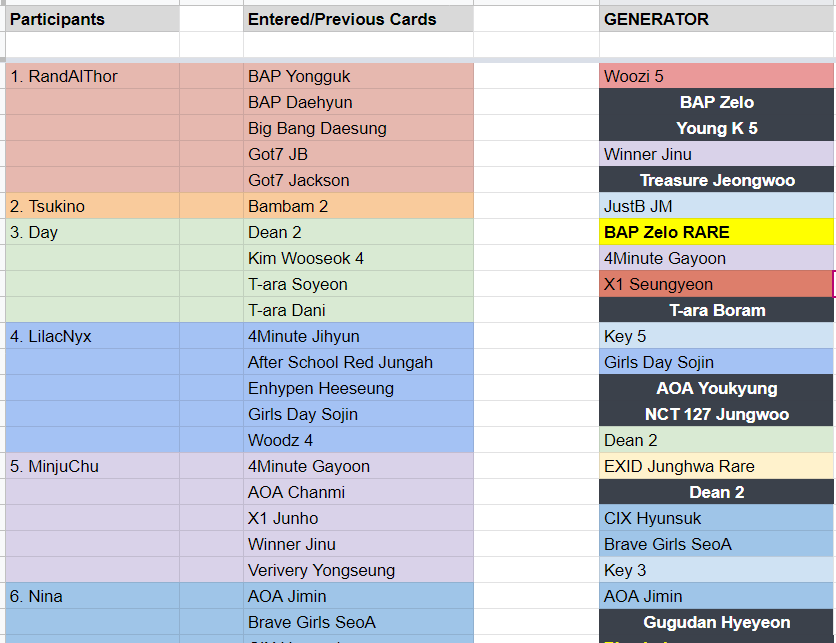Click the 'NCT 127 Jungwoo' generator cell

(x=717, y=414)
